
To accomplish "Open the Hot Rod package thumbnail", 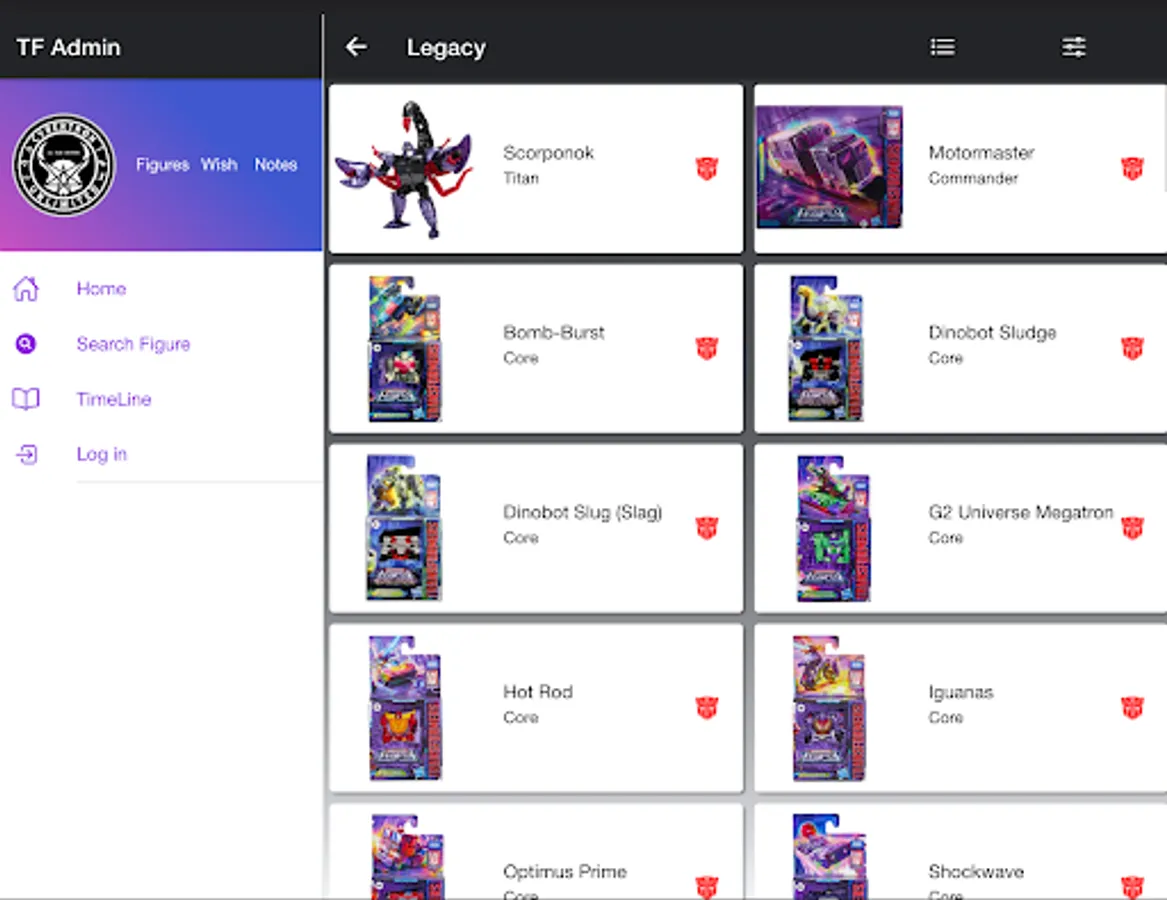I will click(x=406, y=707).
